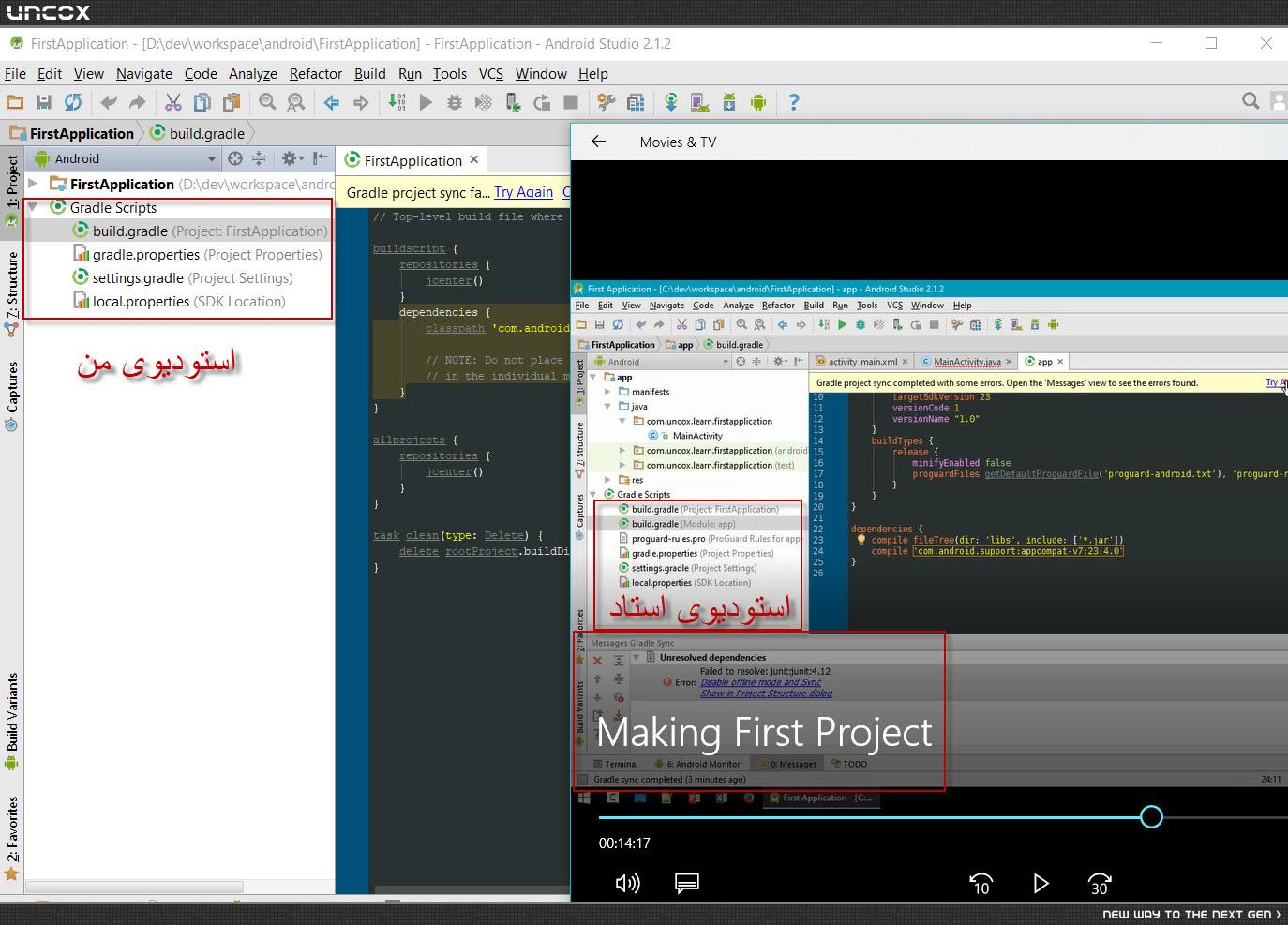Skip forward 30 seconds in video
The image size is (1288, 925).
(1100, 883)
